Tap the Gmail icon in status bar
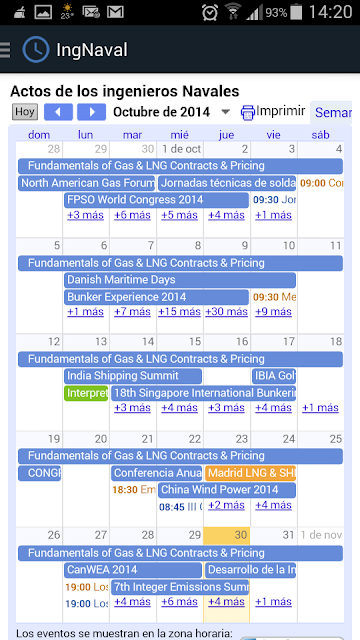 tap(116, 12)
